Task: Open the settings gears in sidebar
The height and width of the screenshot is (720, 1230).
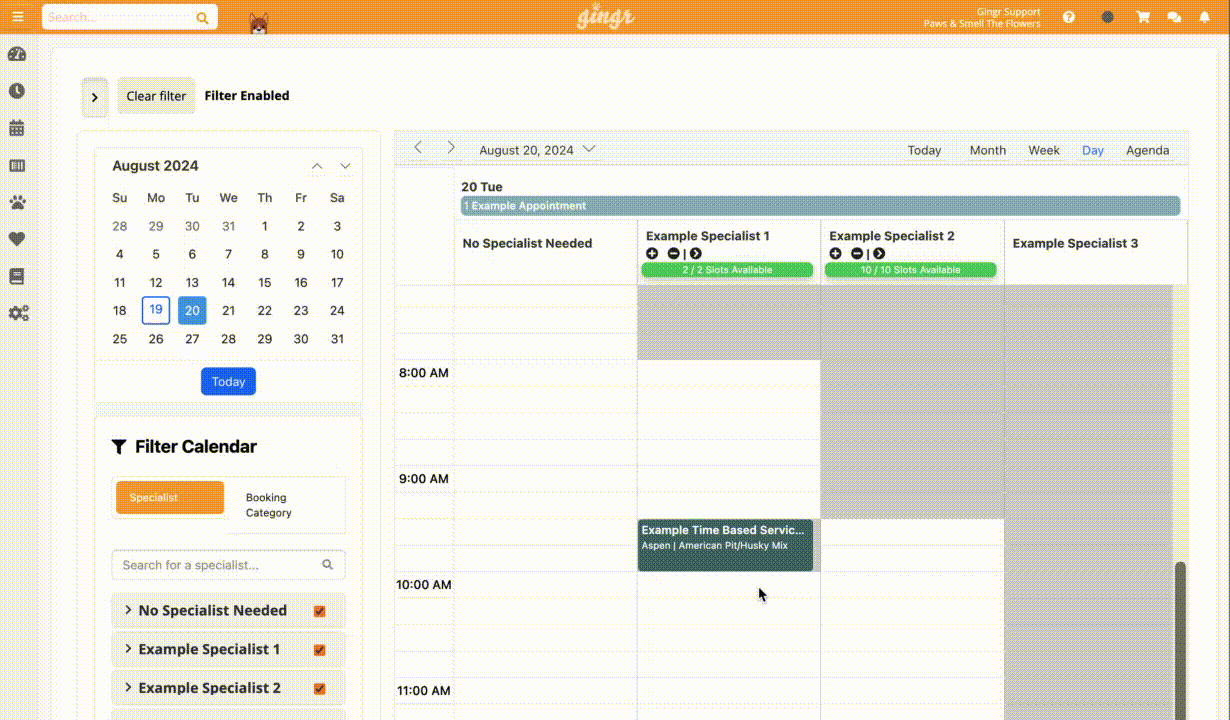Action: tap(18, 313)
